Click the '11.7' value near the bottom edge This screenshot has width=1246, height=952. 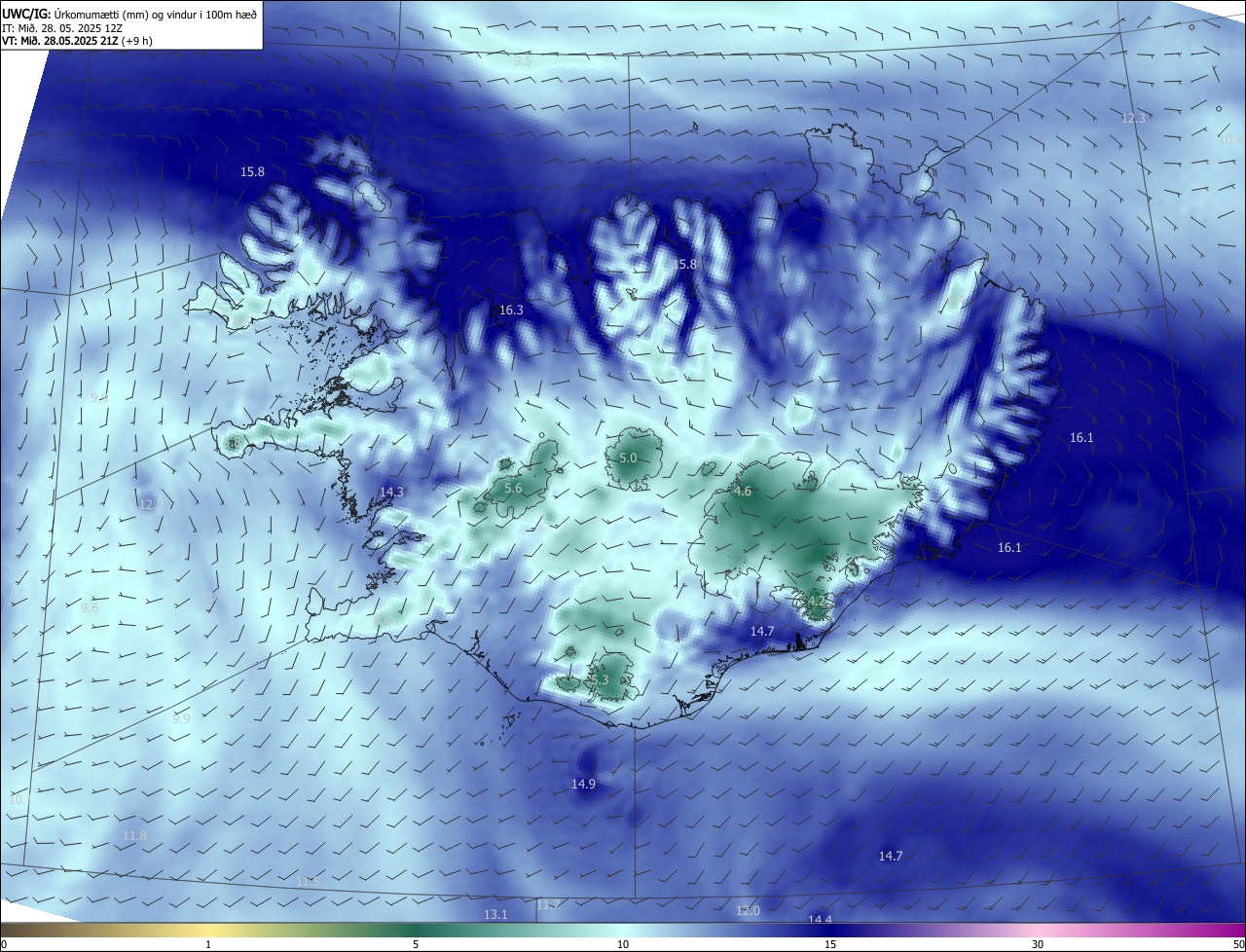tap(548, 905)
